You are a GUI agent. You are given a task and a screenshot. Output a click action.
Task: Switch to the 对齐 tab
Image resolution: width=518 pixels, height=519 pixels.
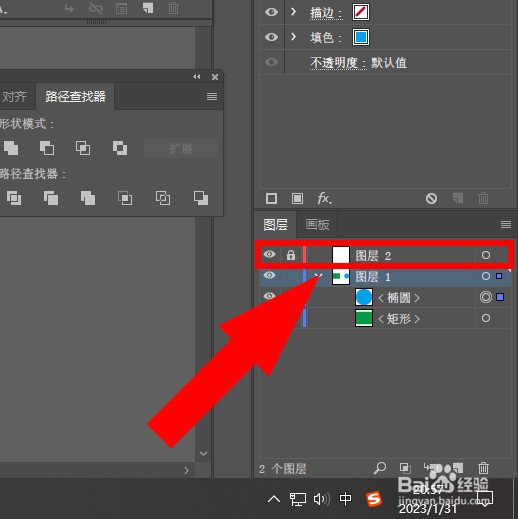point(14,97)
